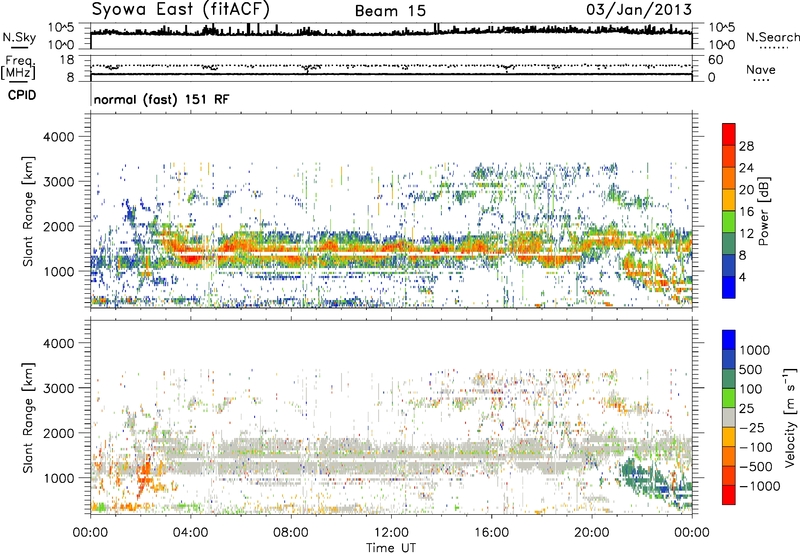Click the "28" power colorbar label
The height and width of the screenshot is (554, 800).
[x=746, y=146]
